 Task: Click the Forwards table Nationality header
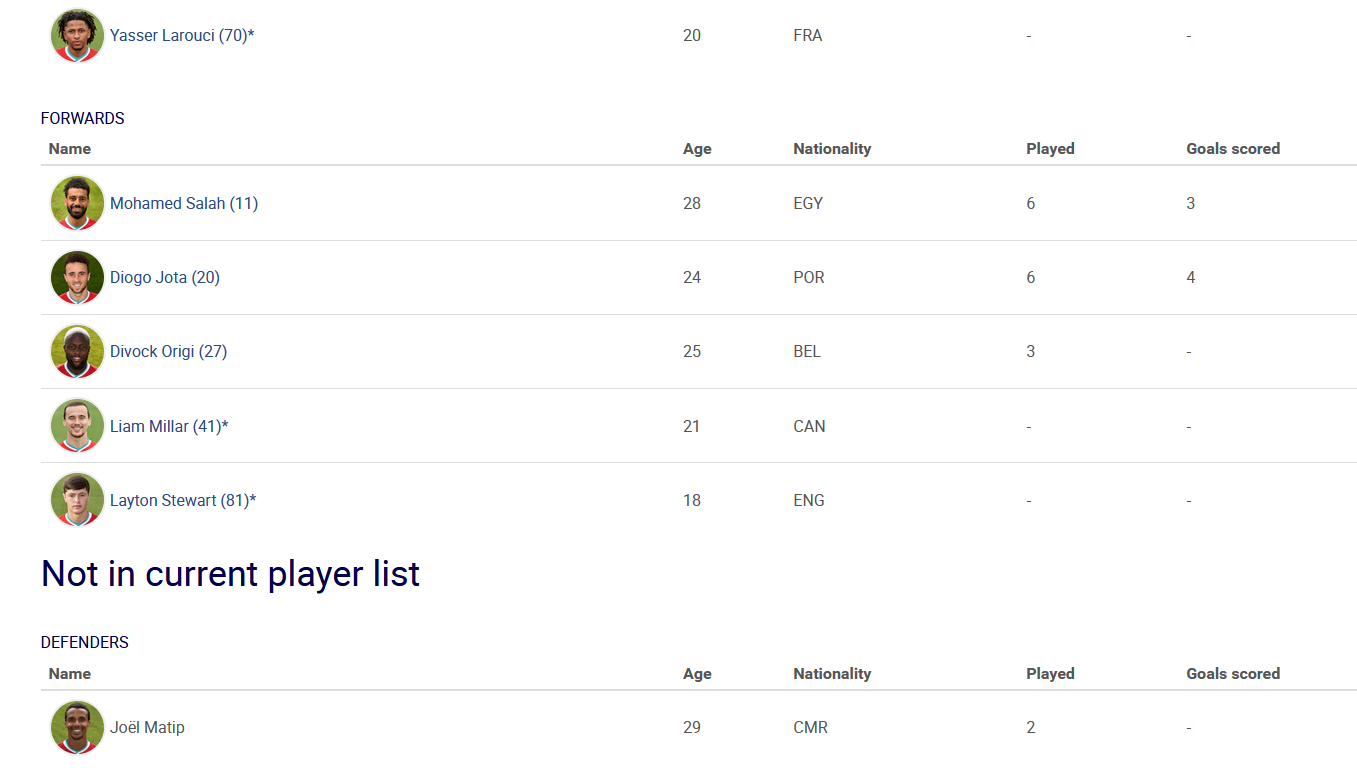click(x=832, y=149)
